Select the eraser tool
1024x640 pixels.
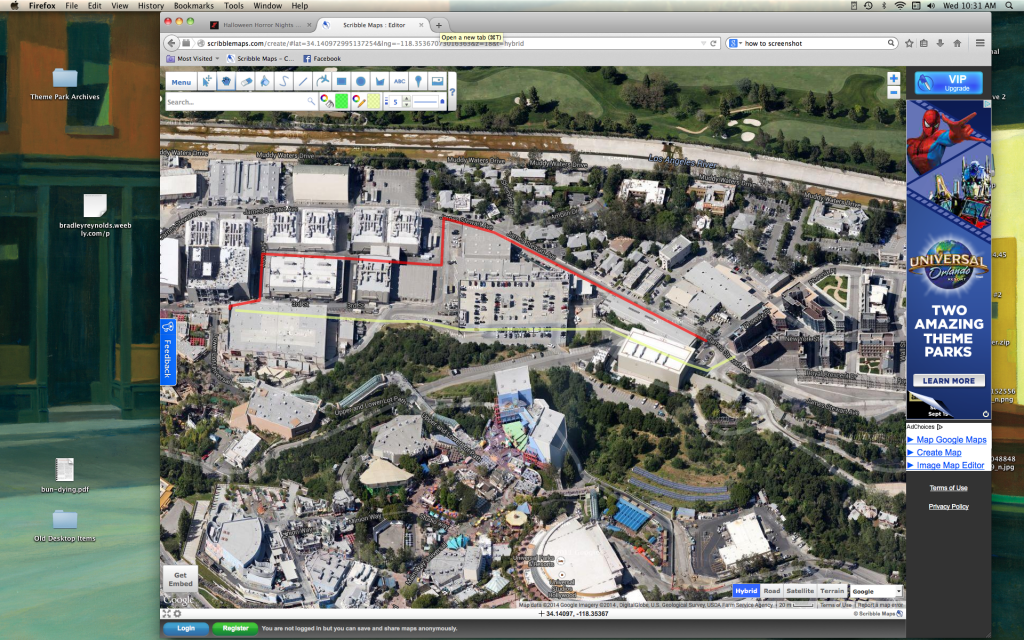point(246,81)
